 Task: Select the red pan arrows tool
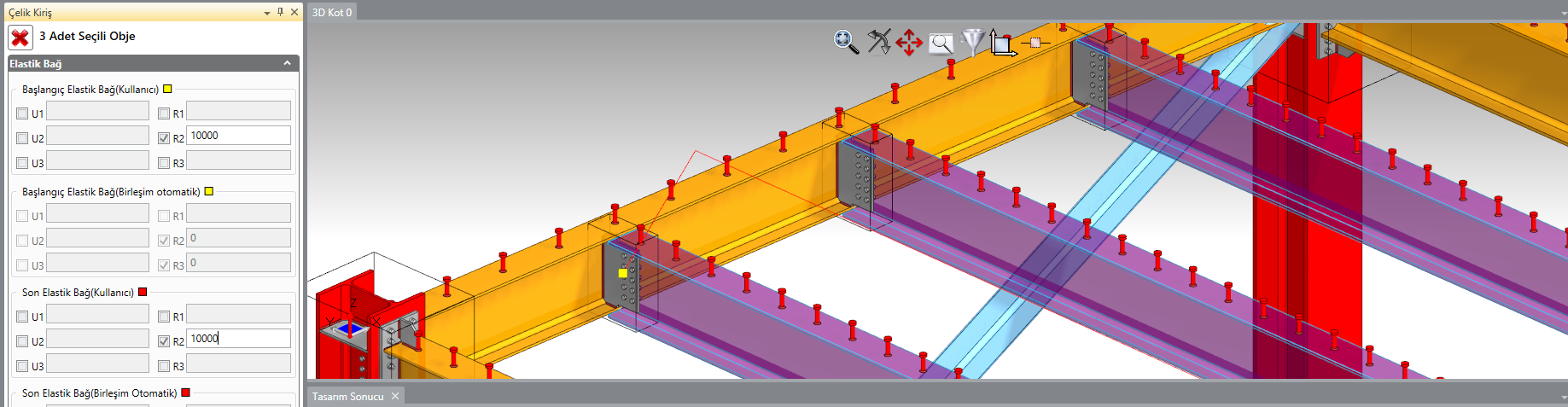tap(909, 42)
